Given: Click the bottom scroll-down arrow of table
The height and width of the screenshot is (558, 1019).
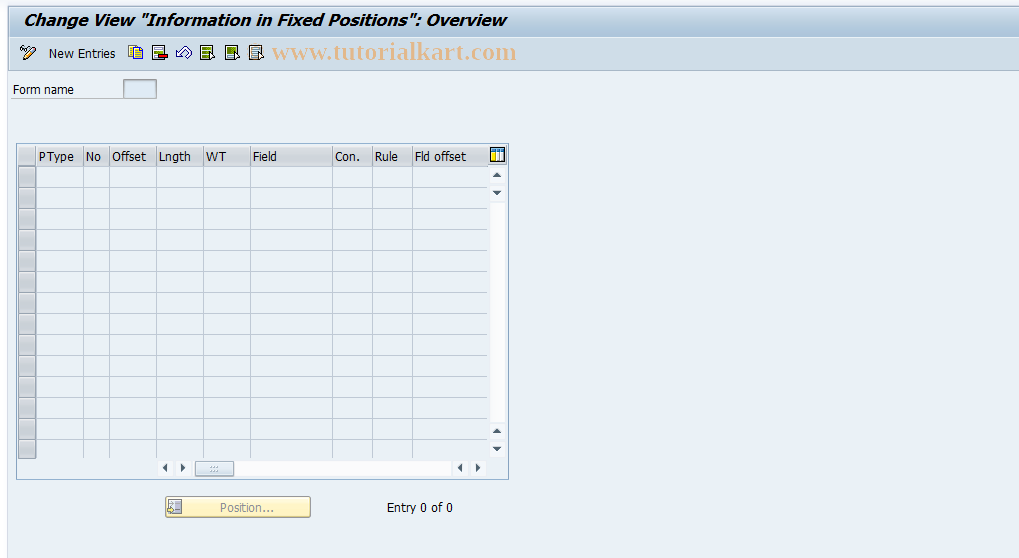Looking at the screenshot, I should point(497,449).
